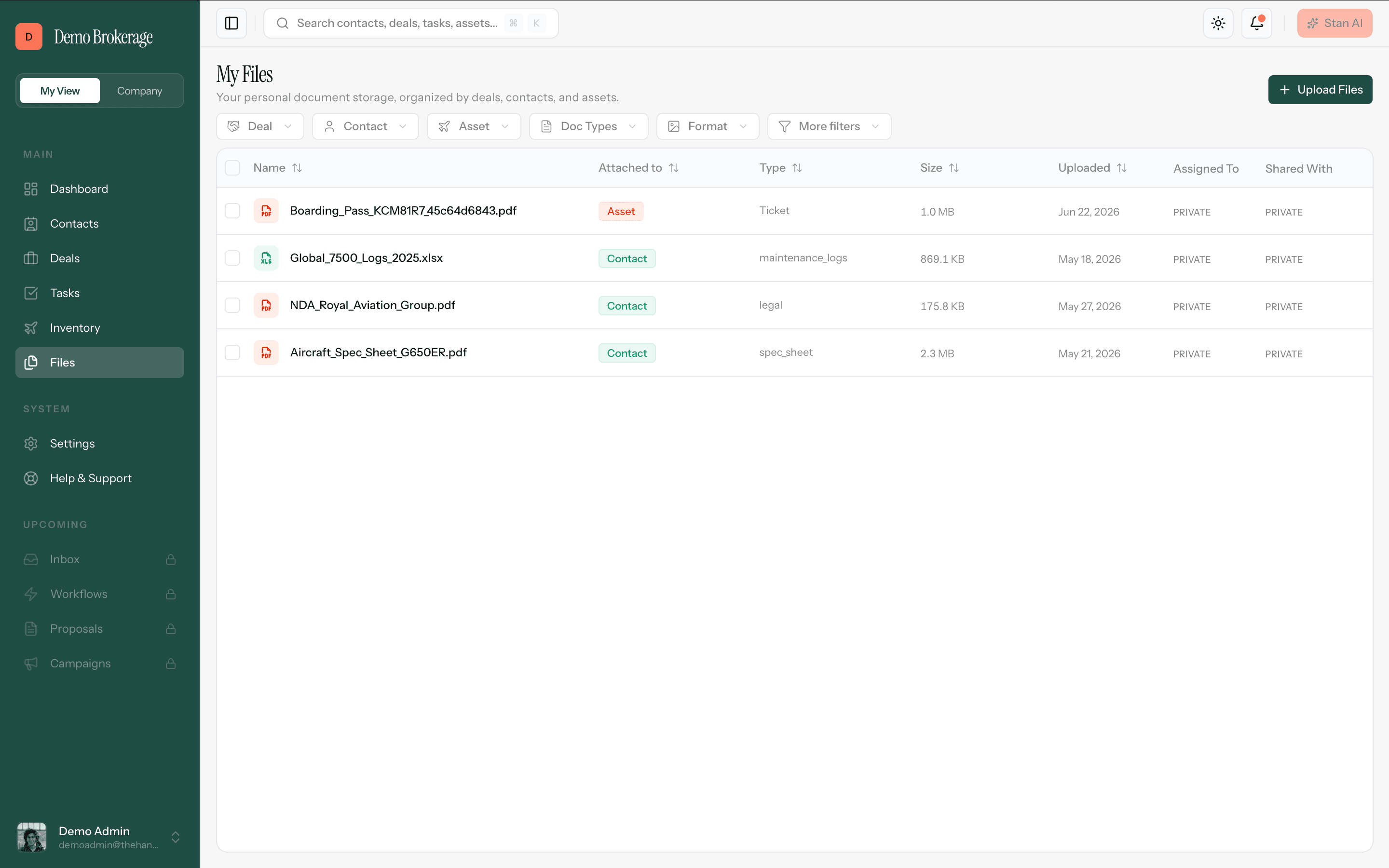The height and width of the screenshot is (868, 1389).
Task: Expand the Demo Admin account menu
Action: [176, 837]
